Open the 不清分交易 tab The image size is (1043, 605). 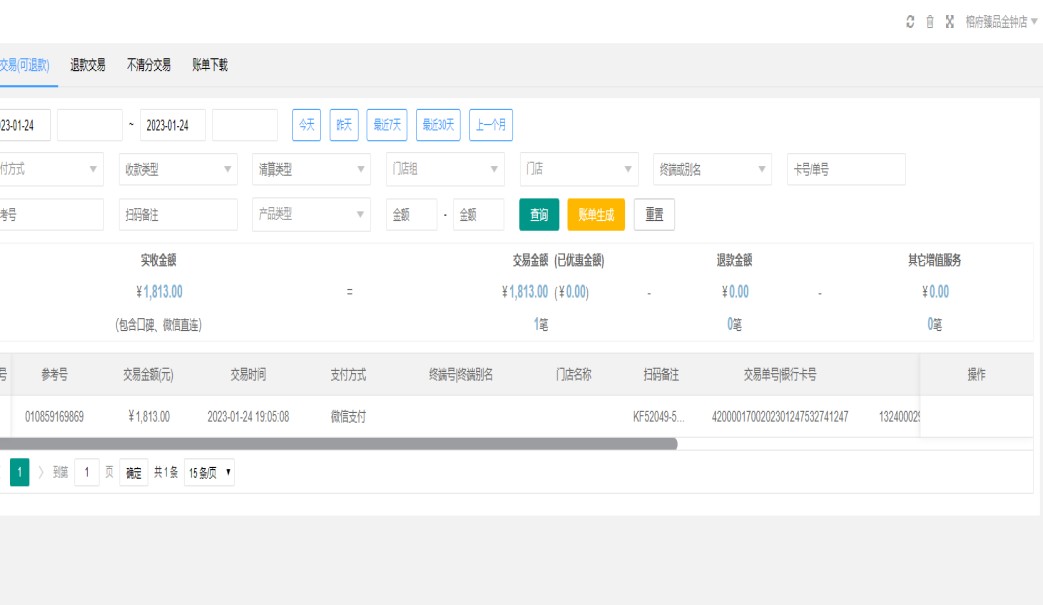pyautogui.click(x=149, y=65)
